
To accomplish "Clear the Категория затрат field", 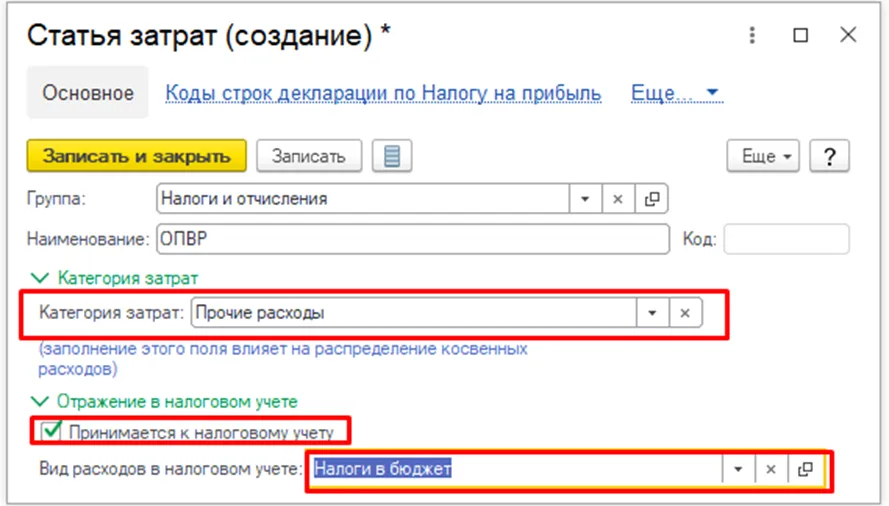I will 685,313.
